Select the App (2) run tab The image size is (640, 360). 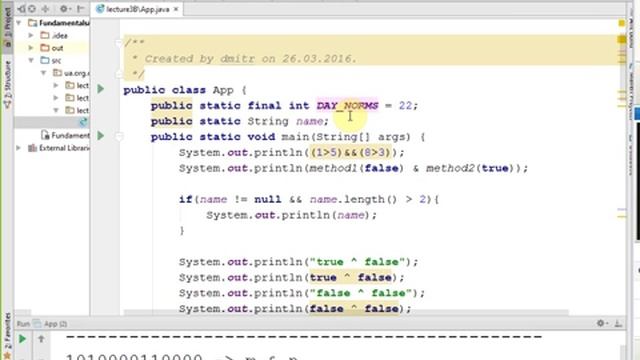(50, 324)
